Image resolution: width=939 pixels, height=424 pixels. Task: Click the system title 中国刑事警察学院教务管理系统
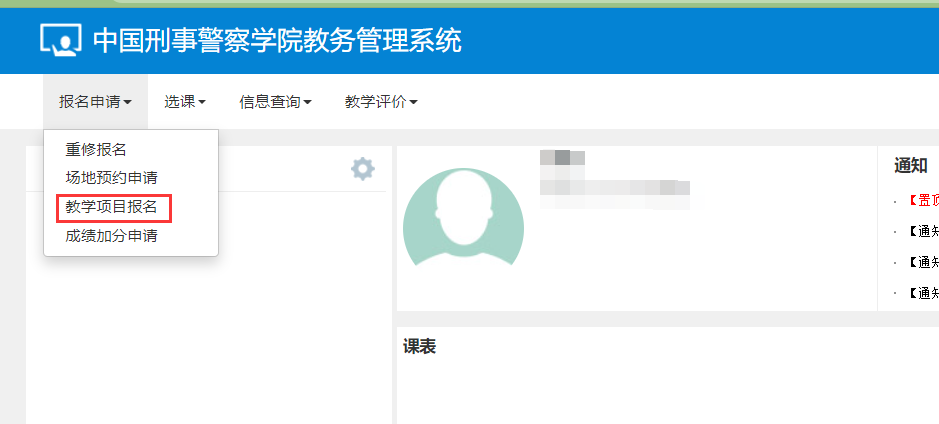(x=277, y=40)
